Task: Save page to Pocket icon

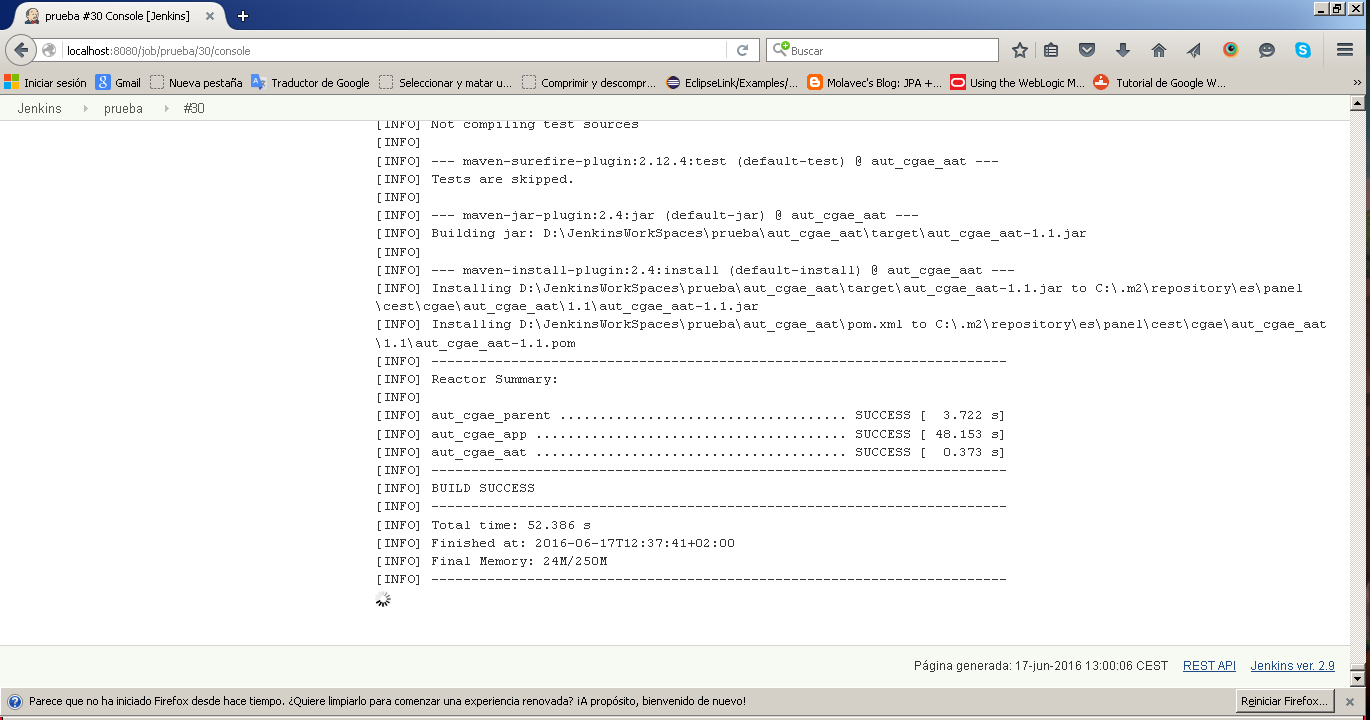Action: point(1087,50)
